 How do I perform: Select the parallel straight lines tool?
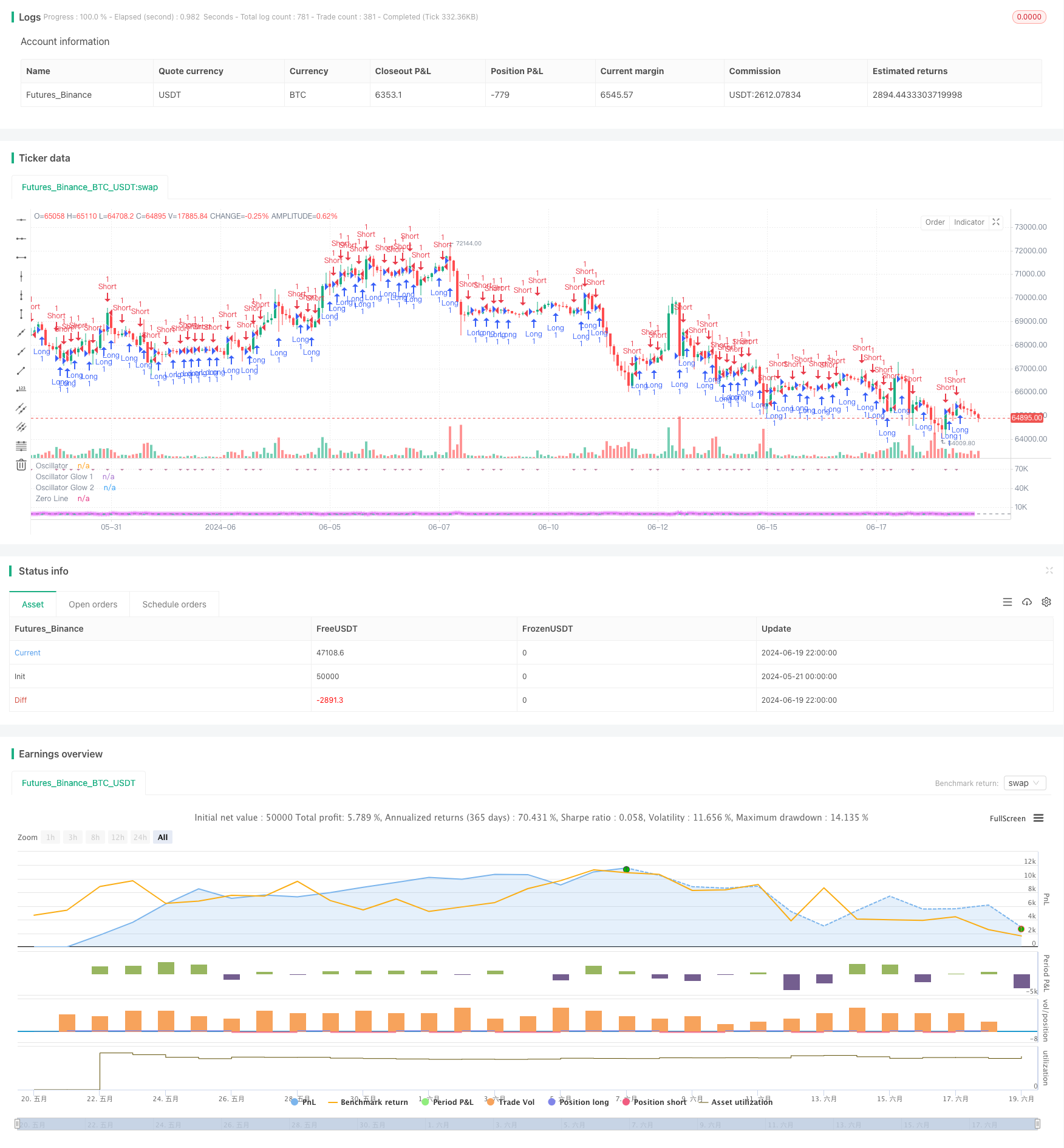pyautogui.click(x=21, y=427)
